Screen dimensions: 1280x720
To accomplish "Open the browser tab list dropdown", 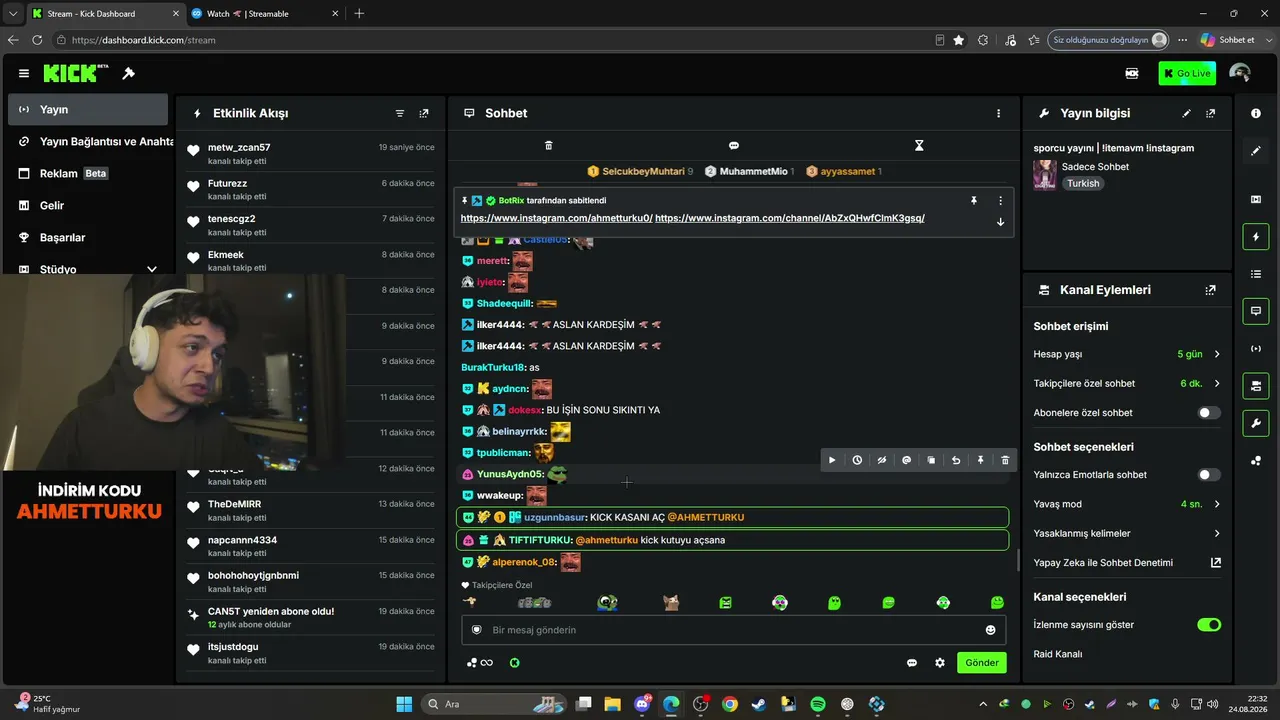I will point(12,13).
